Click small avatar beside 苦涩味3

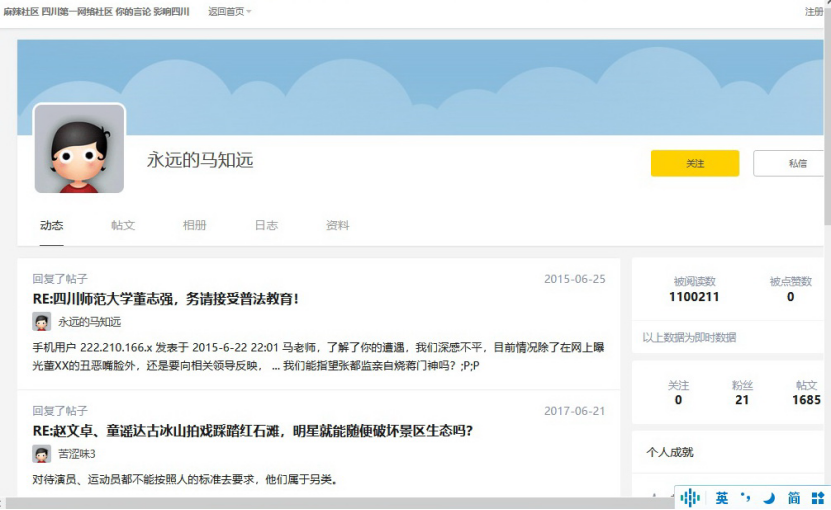point(42,454)
